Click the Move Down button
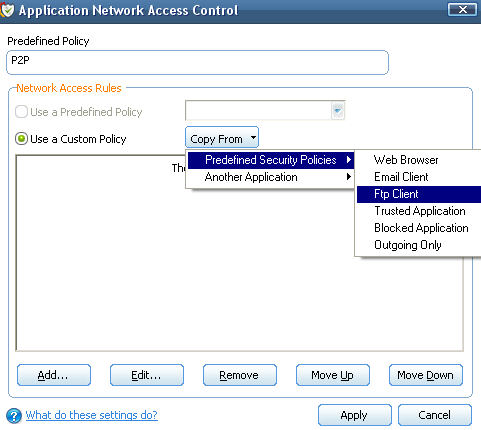481x430 pixels. [x=426, y=375]
